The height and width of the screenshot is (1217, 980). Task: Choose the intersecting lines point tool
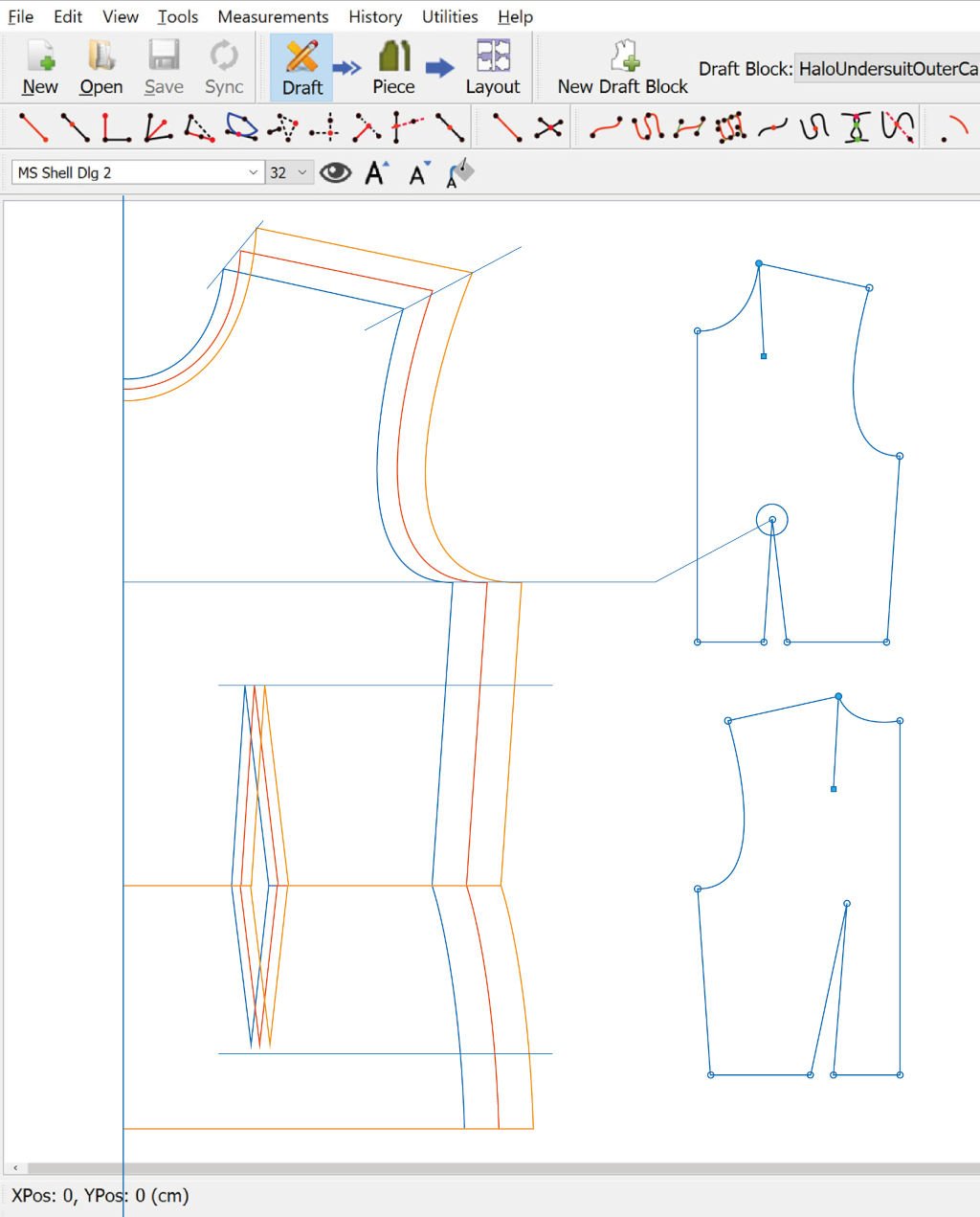pyautogui.click(x=548, y=127)
